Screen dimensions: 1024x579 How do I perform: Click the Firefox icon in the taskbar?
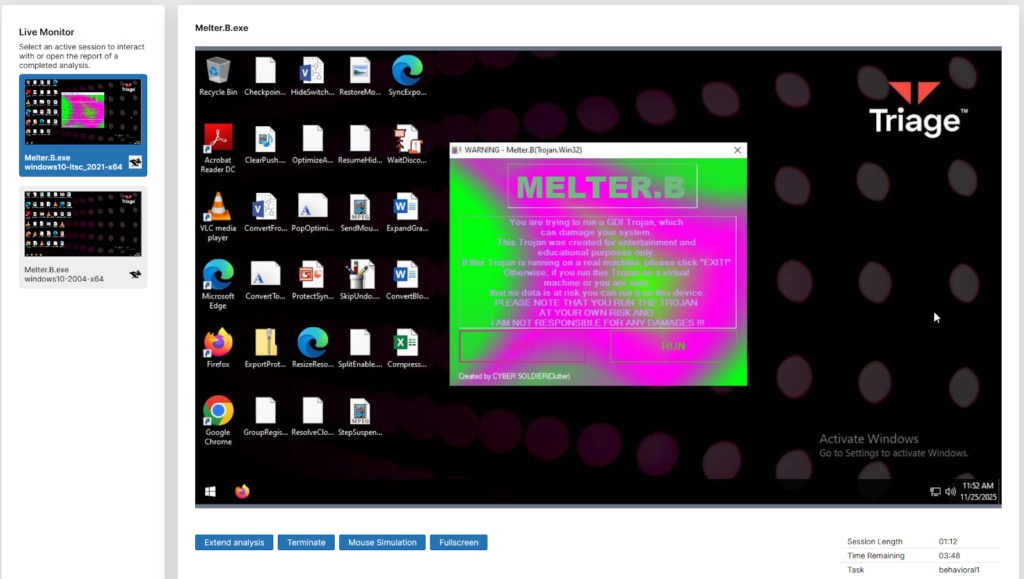coord(242,491)
